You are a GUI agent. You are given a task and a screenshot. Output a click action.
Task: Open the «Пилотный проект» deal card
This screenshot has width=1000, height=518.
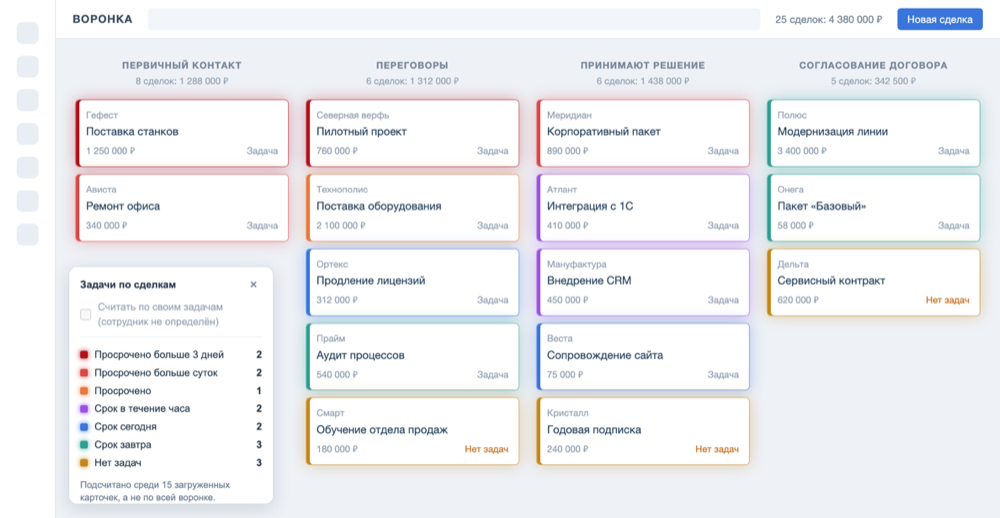413,133
